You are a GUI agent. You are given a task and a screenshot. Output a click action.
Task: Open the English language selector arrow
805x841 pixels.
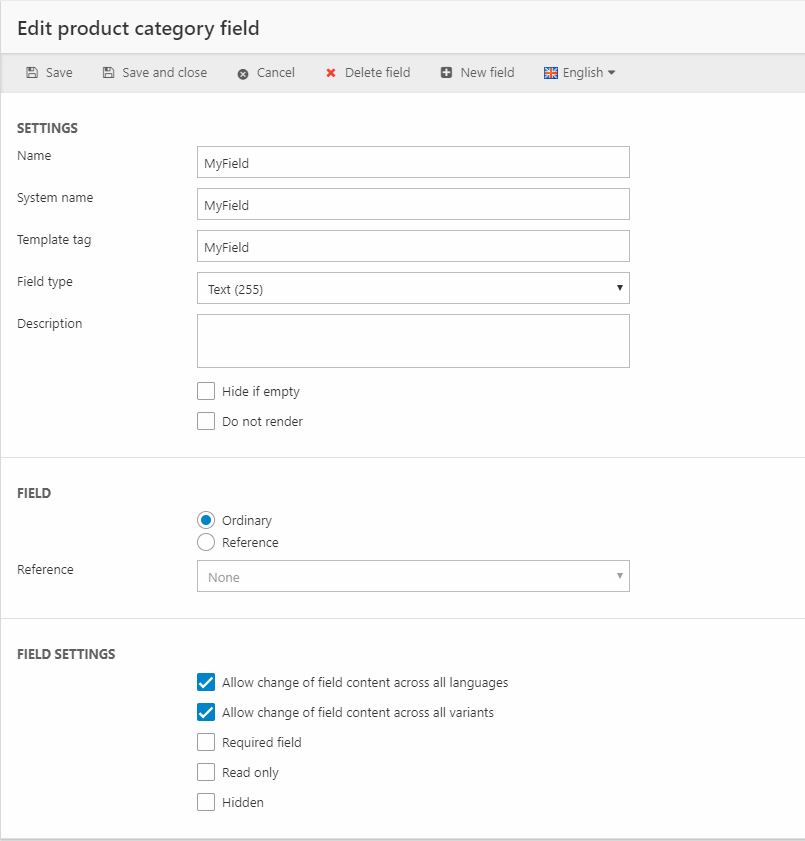611,73
